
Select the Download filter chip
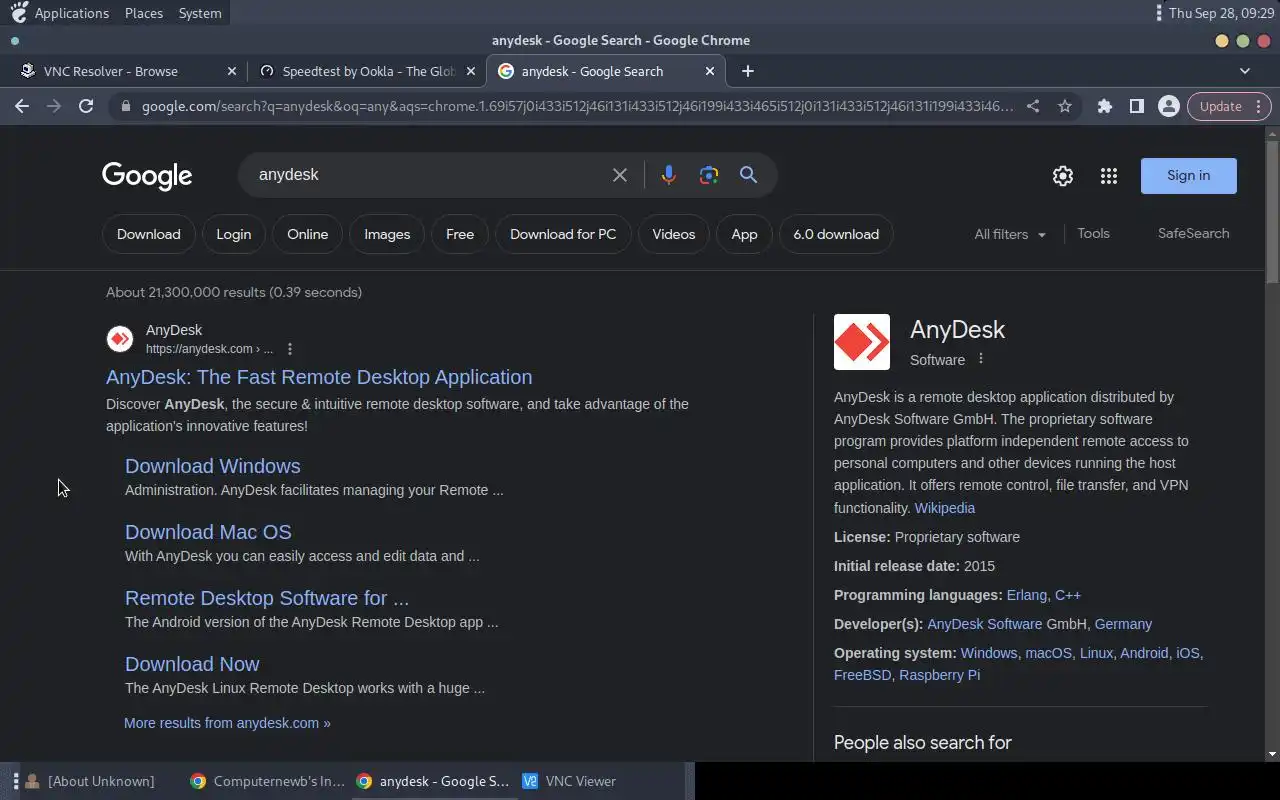[149, 234]
